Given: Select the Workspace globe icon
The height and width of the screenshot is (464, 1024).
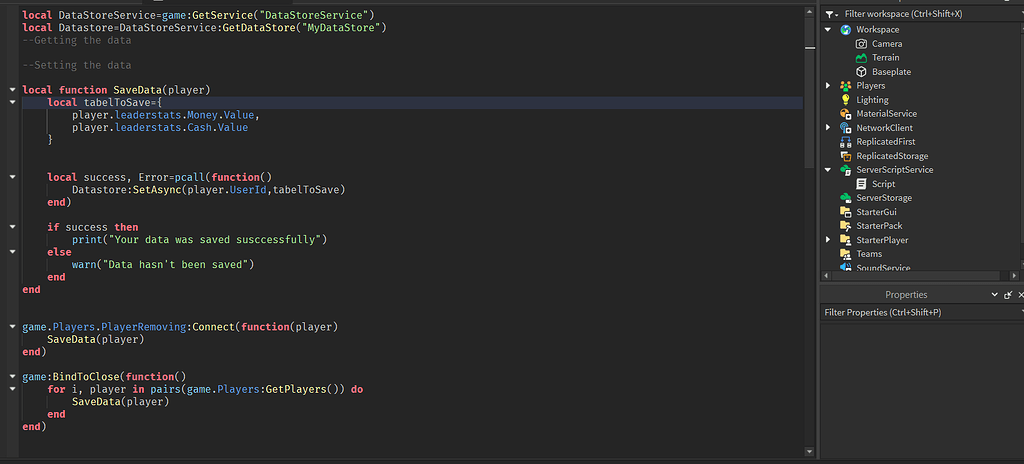Looking at the screenshot, I should [x=846, y=30].
